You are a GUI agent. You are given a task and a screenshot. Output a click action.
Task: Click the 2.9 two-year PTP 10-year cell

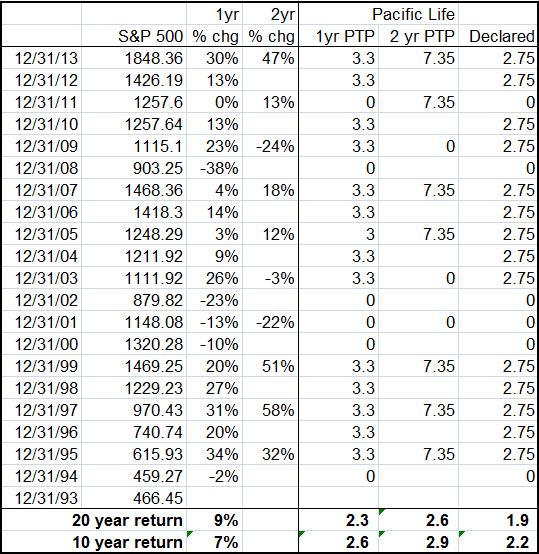pos(419,542)
